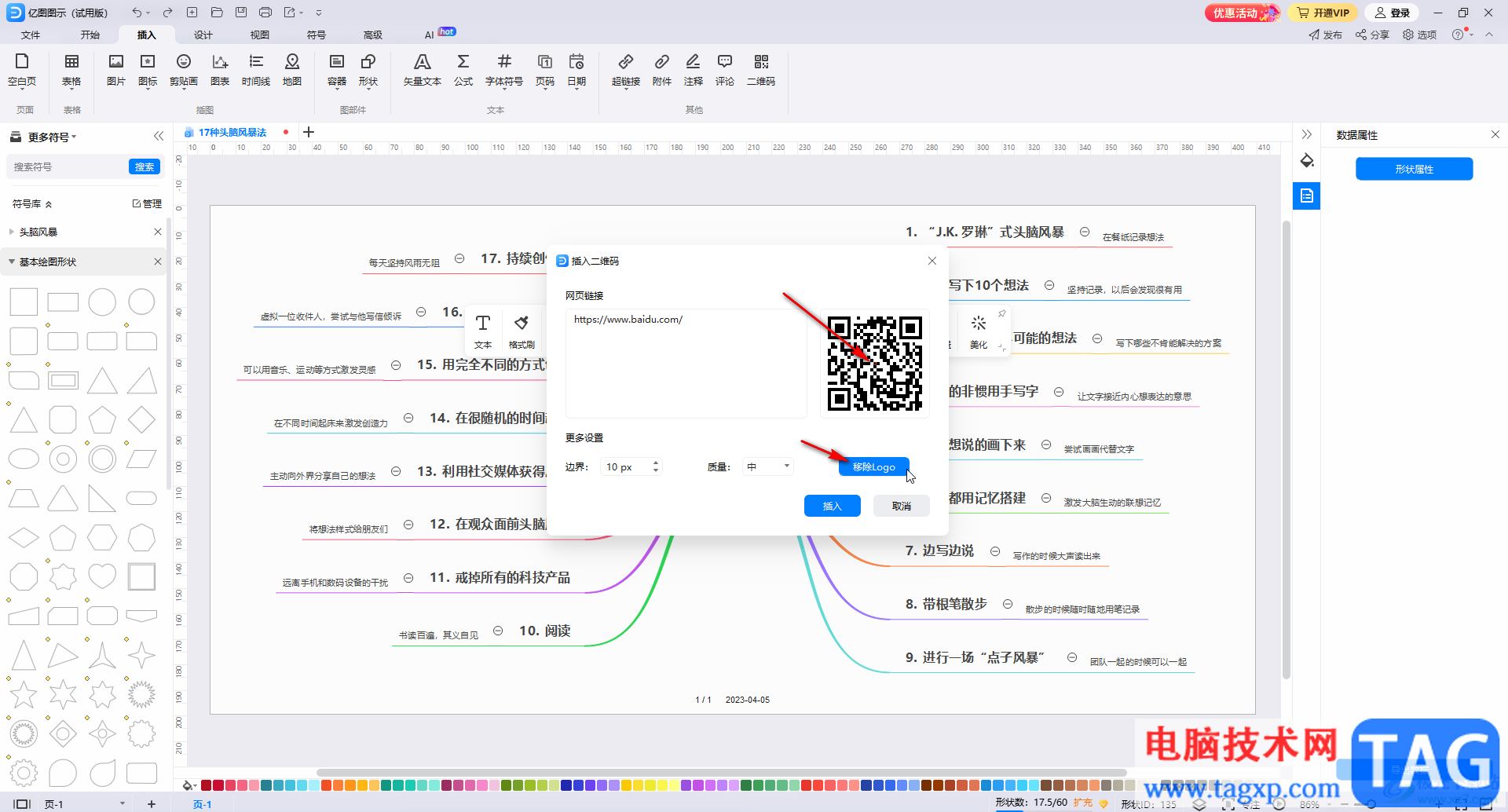Image resolution: width=1508 pixels, height=812 pixels.
Task: Open the AI tab
Action: (430, 35)
